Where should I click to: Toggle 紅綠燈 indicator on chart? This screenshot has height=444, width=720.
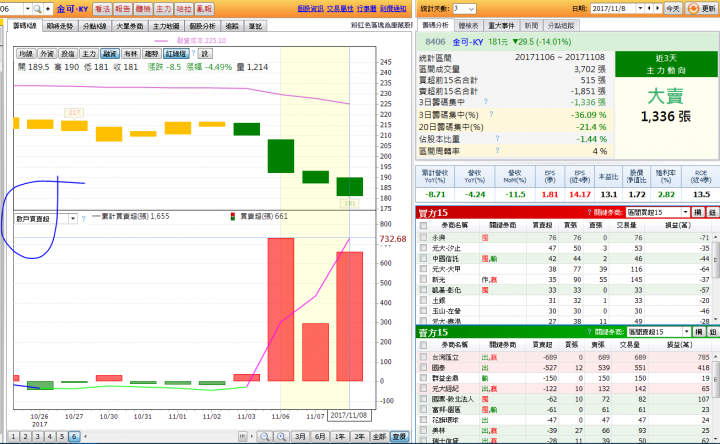pyautogui.click(x=176, y=54)
